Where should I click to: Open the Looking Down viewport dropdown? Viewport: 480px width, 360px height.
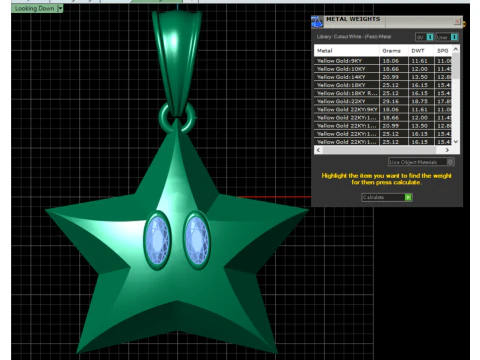(x=60, y=8)
